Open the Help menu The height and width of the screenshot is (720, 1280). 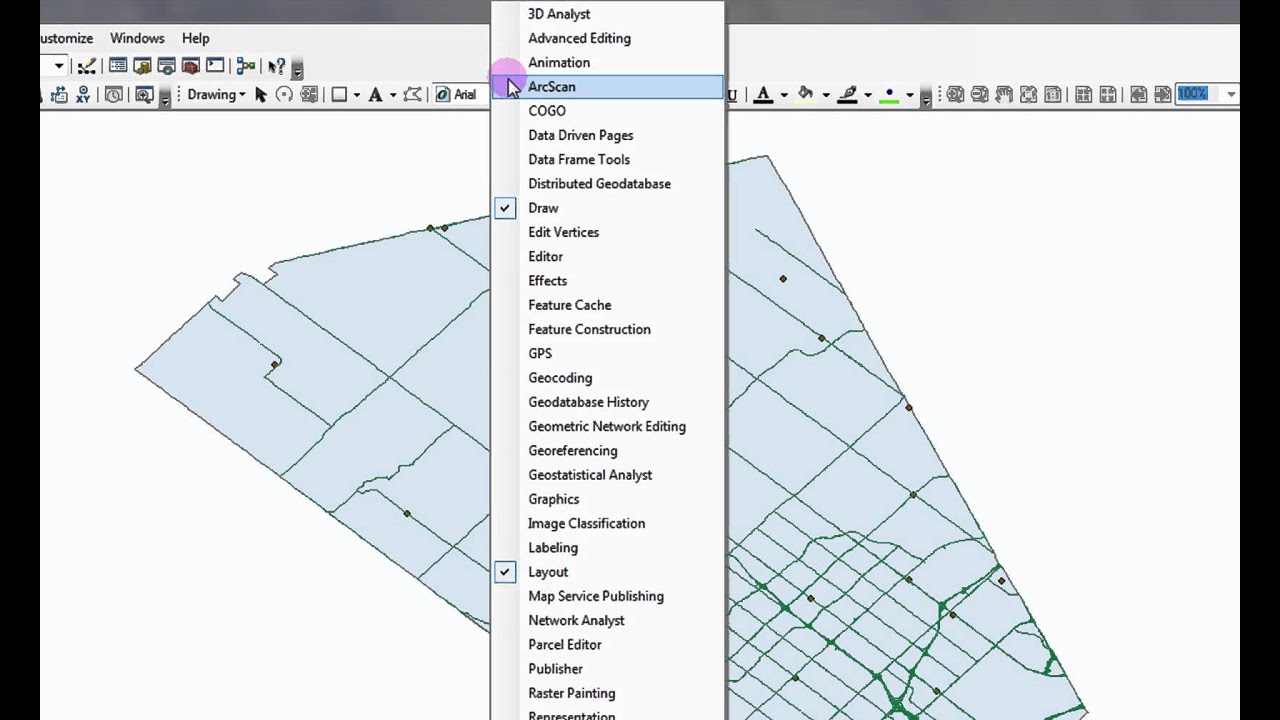pos(196,38)
